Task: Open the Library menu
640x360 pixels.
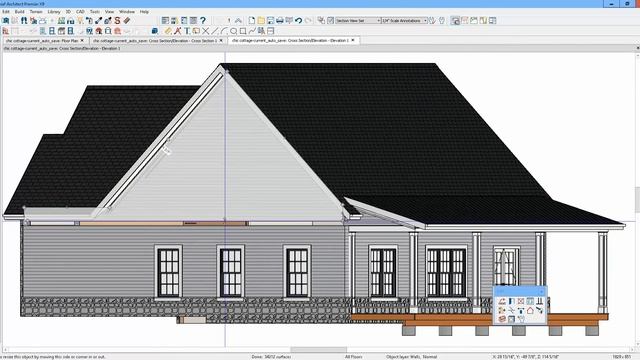Action: [54, 12]
